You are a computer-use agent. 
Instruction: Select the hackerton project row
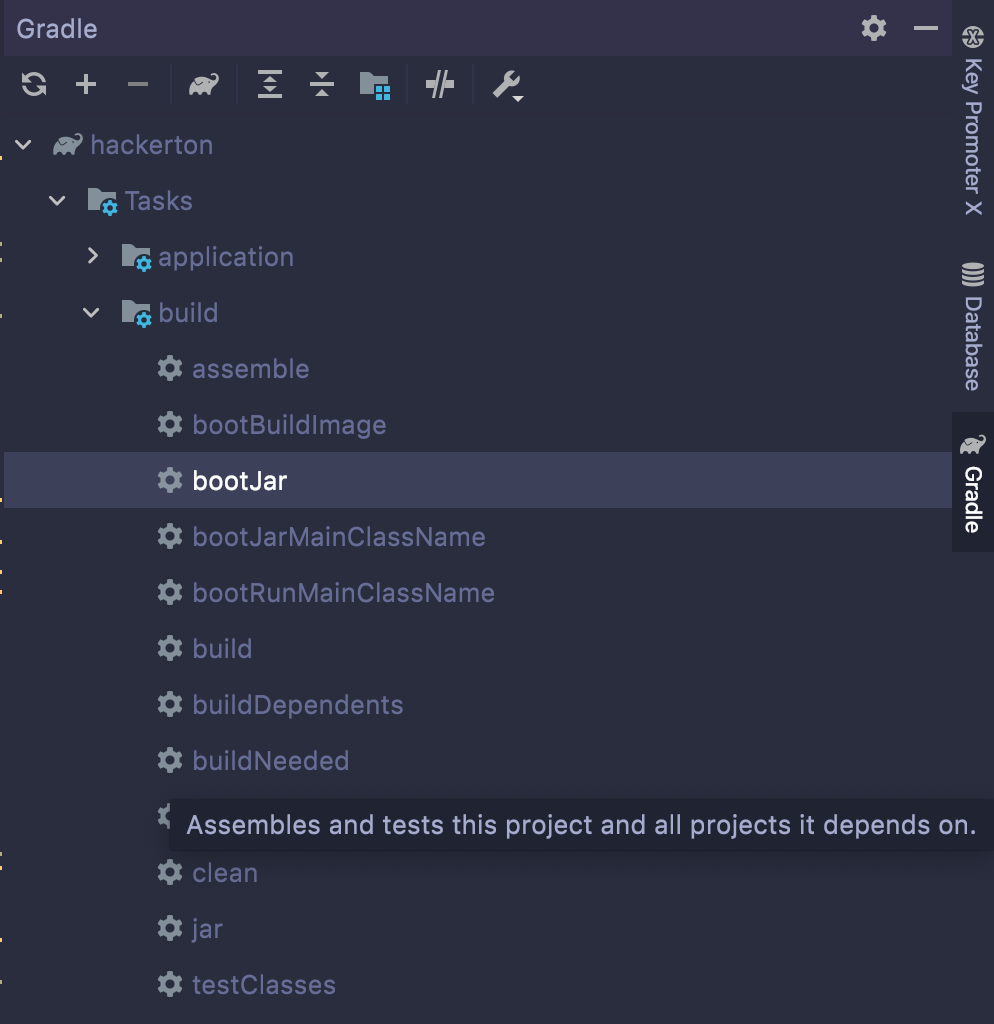(x=477, y=144)
